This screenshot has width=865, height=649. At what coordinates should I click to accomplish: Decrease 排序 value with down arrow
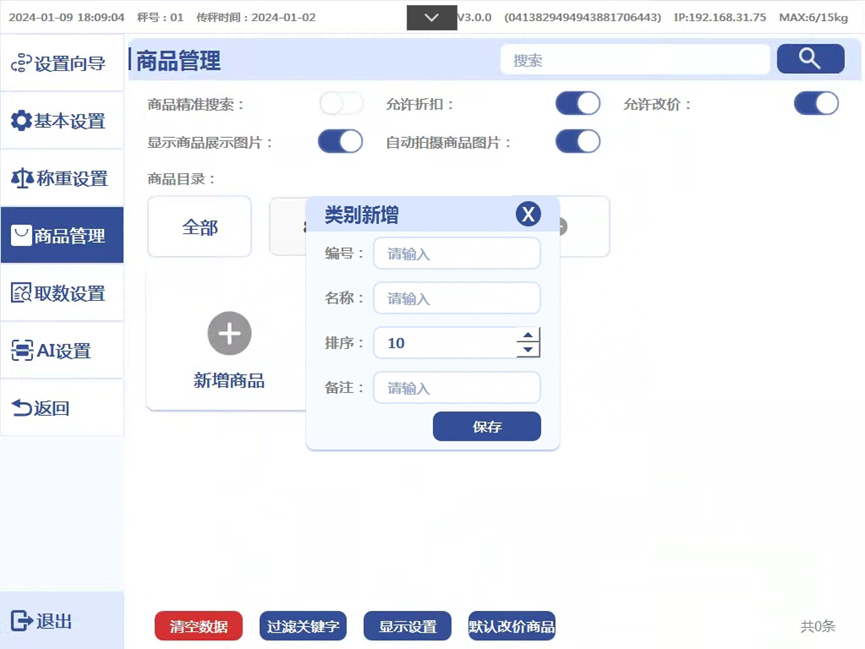tap(528, 350)
